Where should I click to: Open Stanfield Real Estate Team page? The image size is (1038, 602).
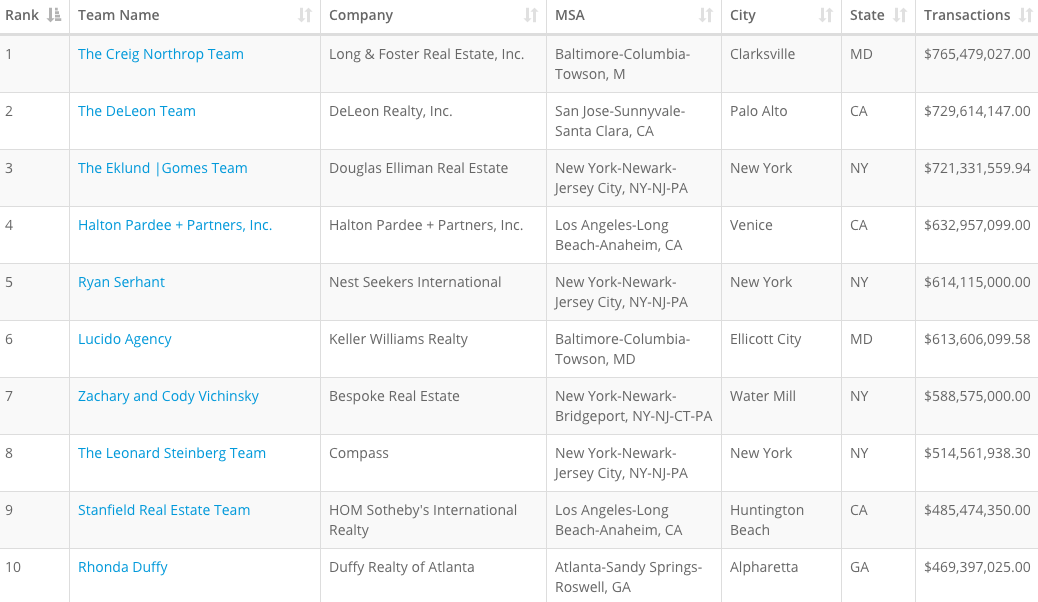[x=164, y=510]
